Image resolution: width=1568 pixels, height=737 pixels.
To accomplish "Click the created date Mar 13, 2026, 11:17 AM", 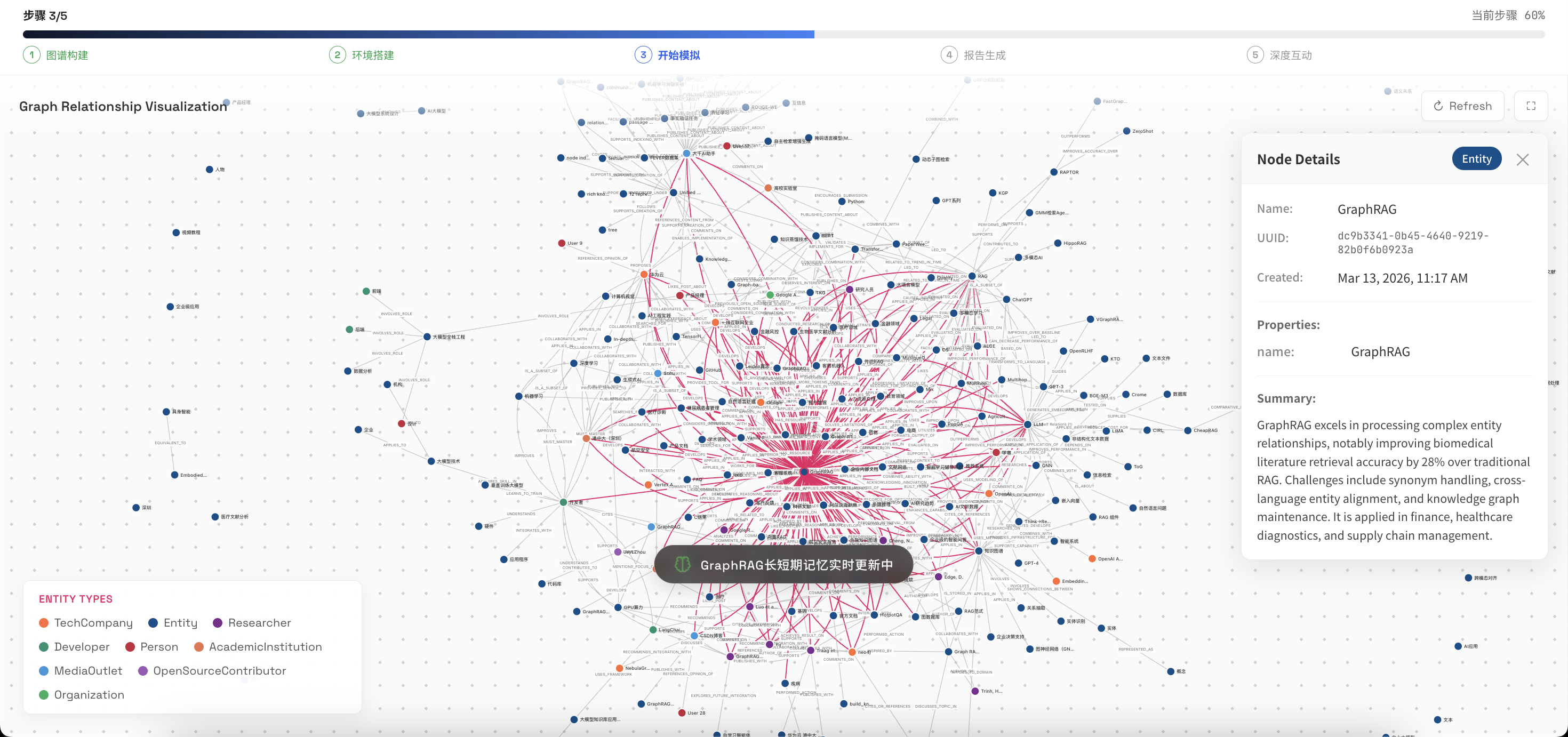I will 1403,278.
